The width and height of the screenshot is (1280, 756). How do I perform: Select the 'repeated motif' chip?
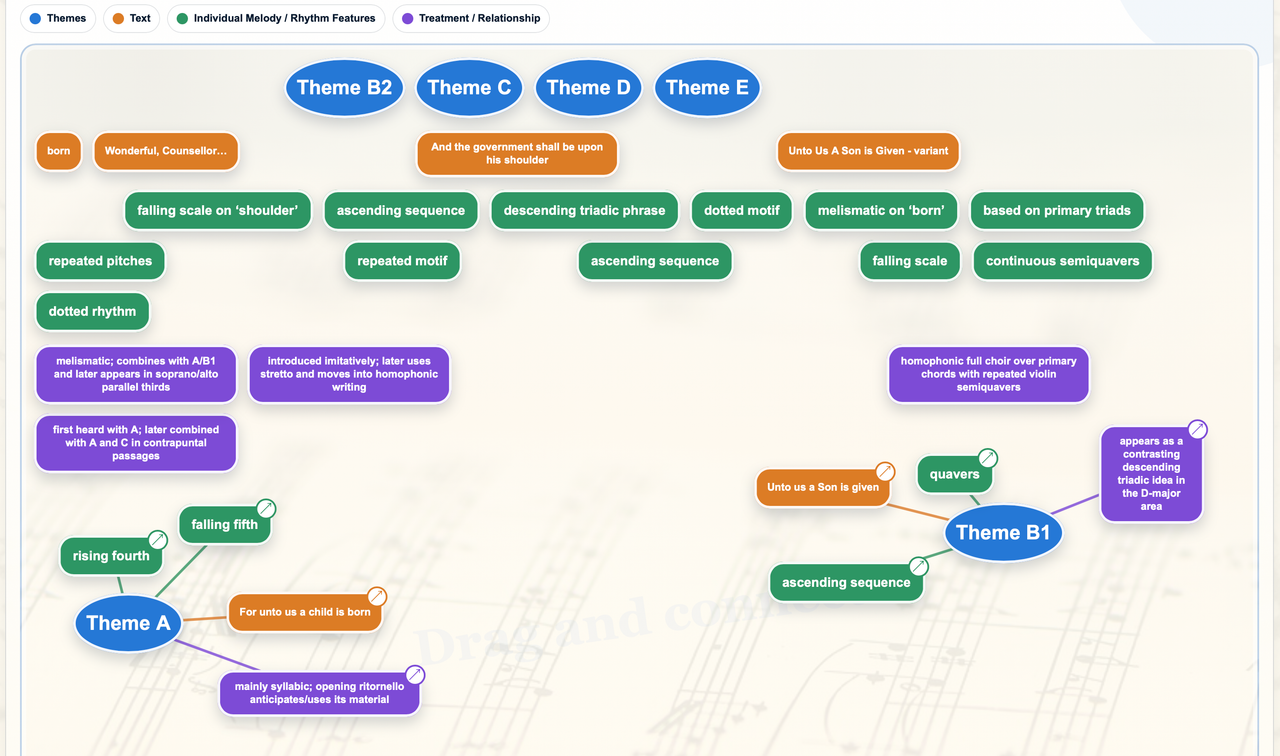402,261
